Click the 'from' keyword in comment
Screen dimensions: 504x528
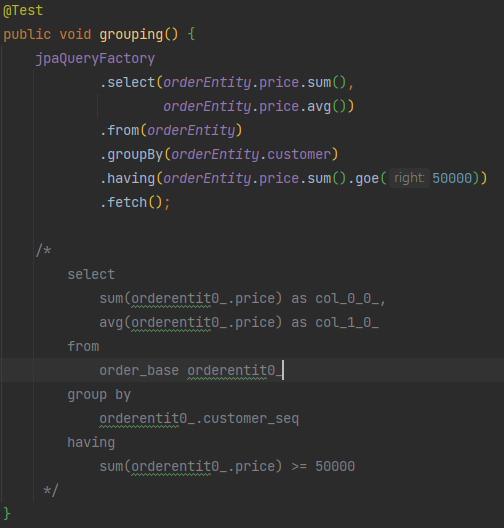click(83, 347)
